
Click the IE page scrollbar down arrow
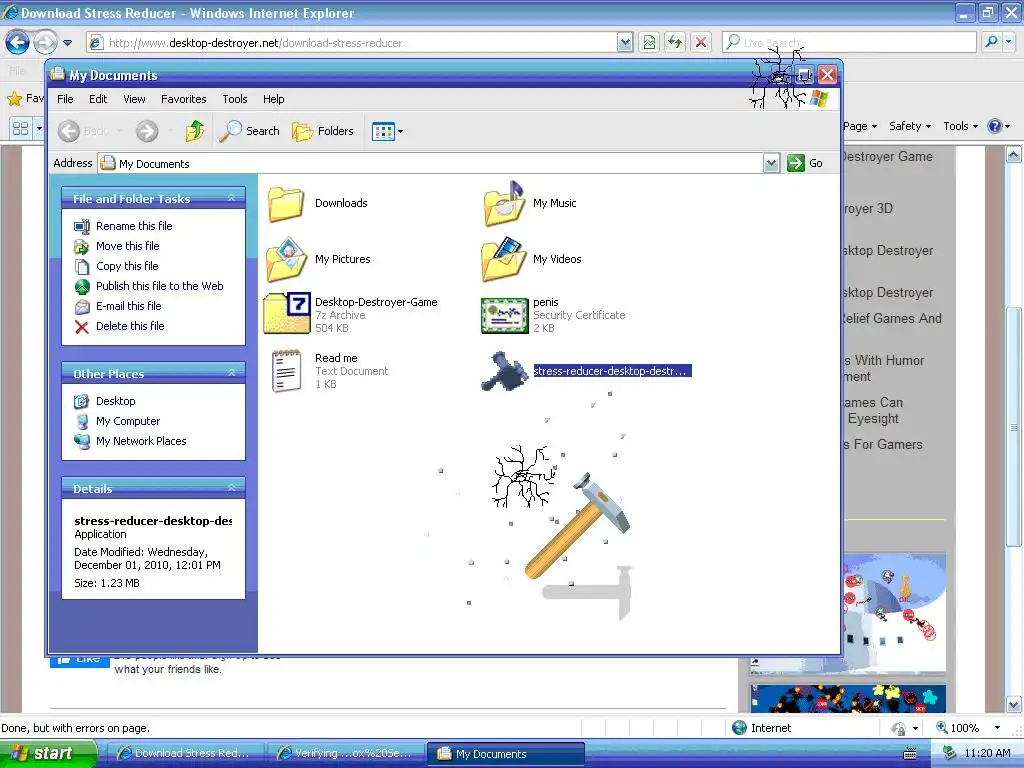pos(1014,705)
